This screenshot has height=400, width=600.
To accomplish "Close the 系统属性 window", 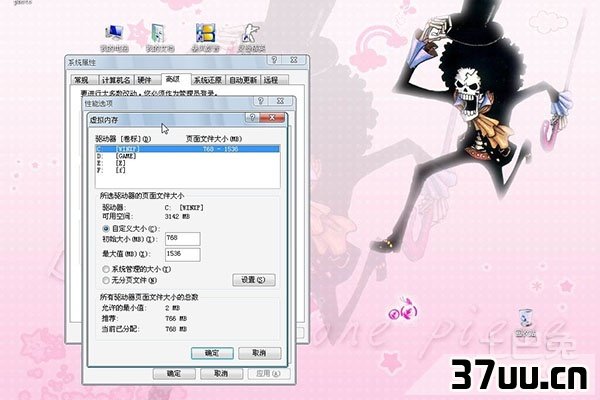I will [x=293, y=60].
